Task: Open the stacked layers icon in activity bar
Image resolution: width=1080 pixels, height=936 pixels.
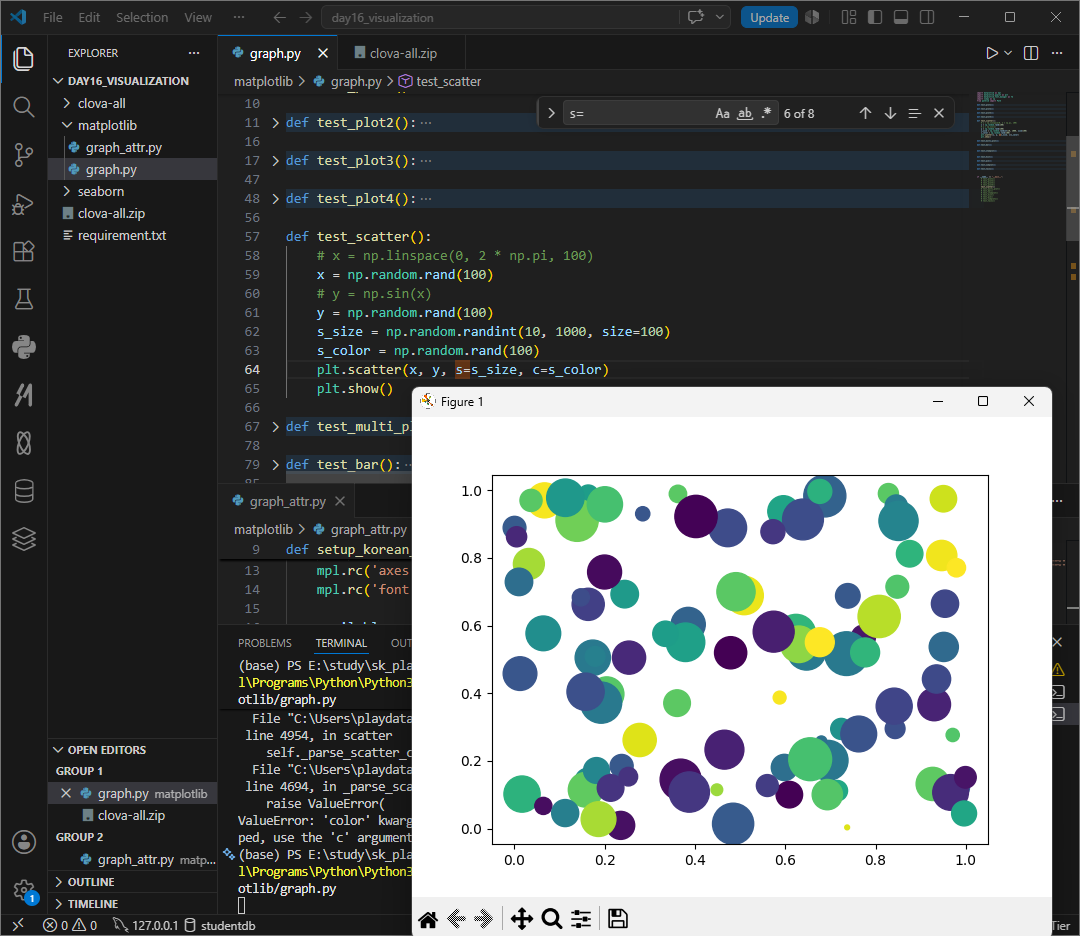Action: coord(23,539)
